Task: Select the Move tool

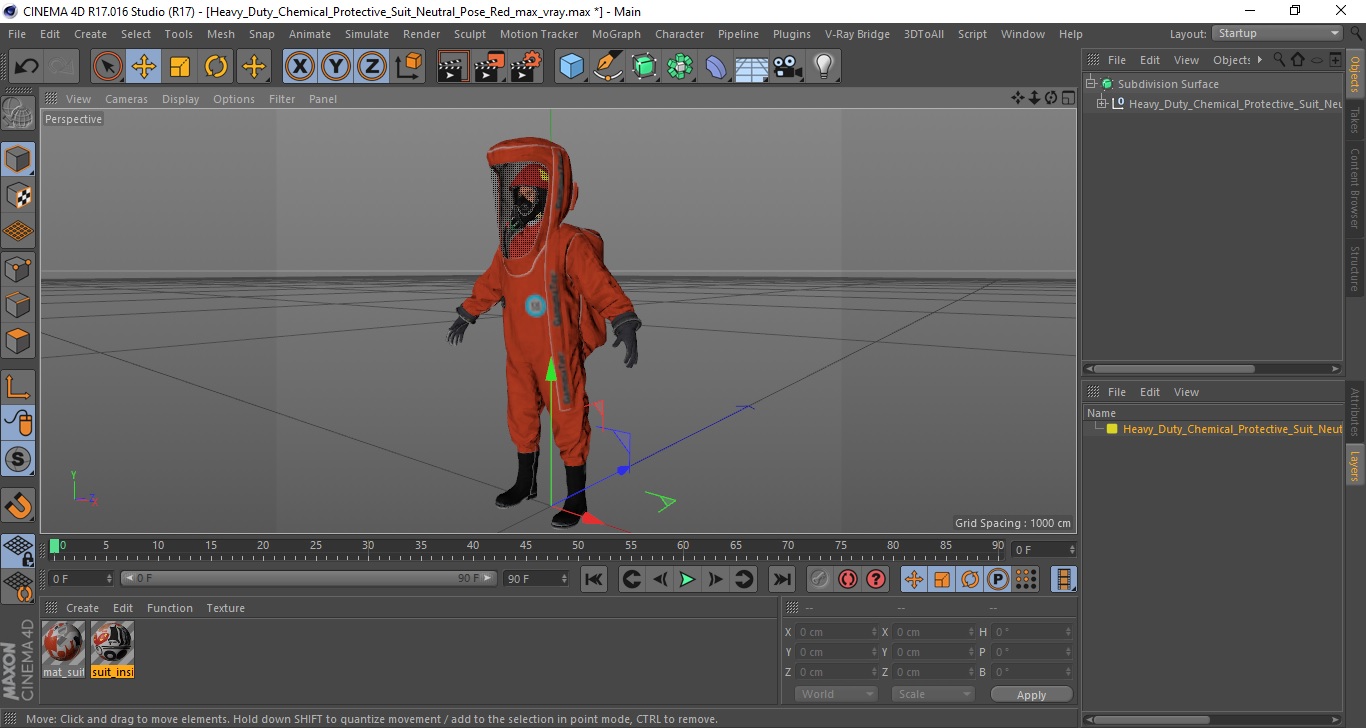Action: tap(144, 67)
